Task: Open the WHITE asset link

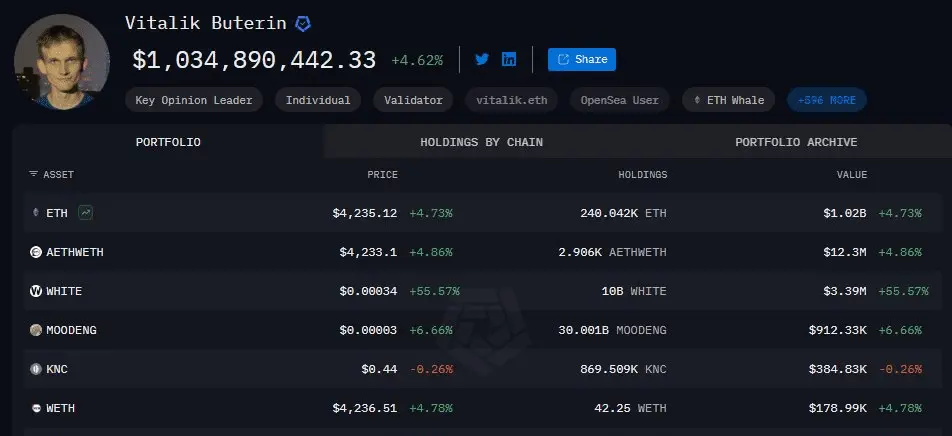Action: pyautogui.click(x=64, y=291)
